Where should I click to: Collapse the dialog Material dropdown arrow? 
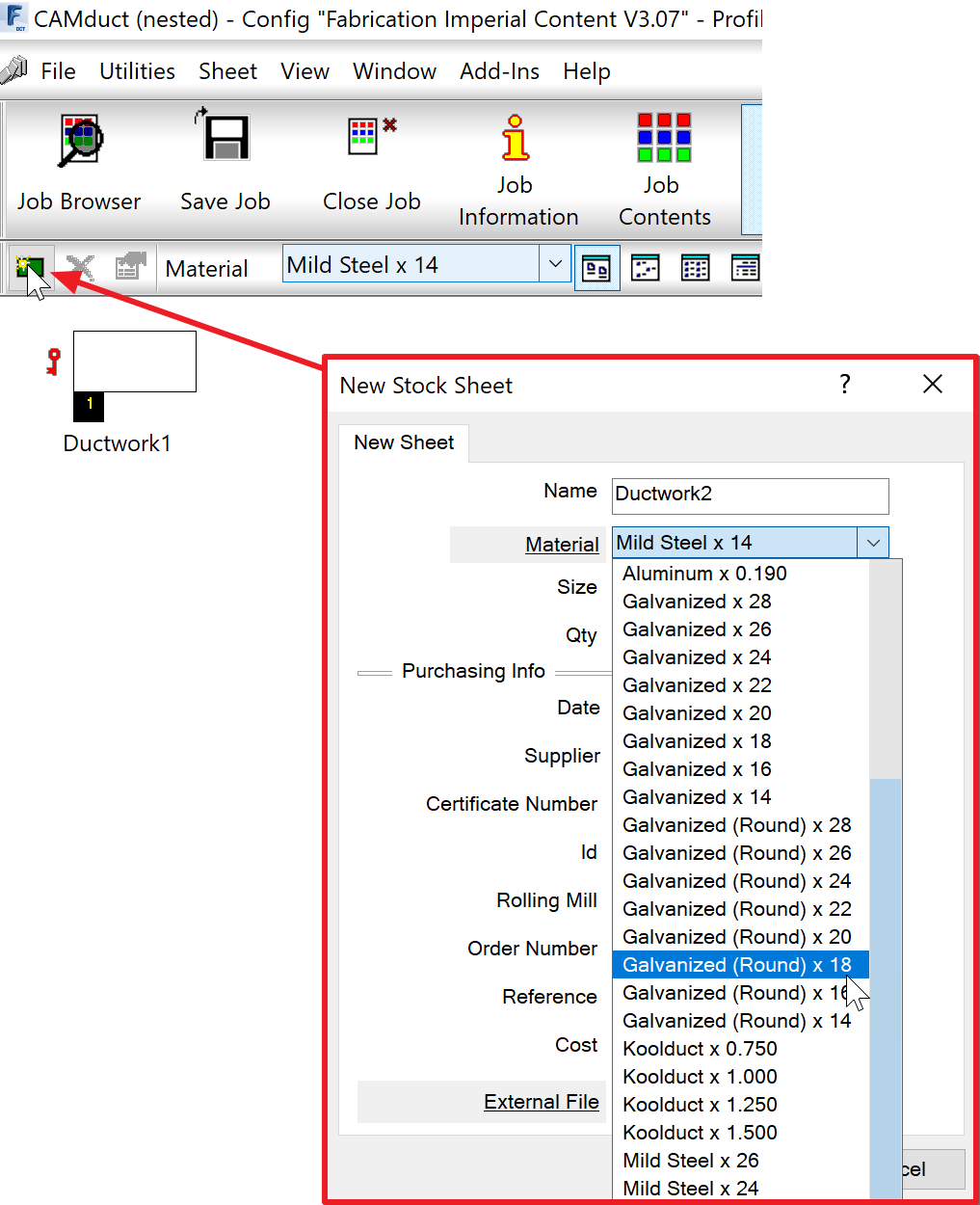click(873, 543)
